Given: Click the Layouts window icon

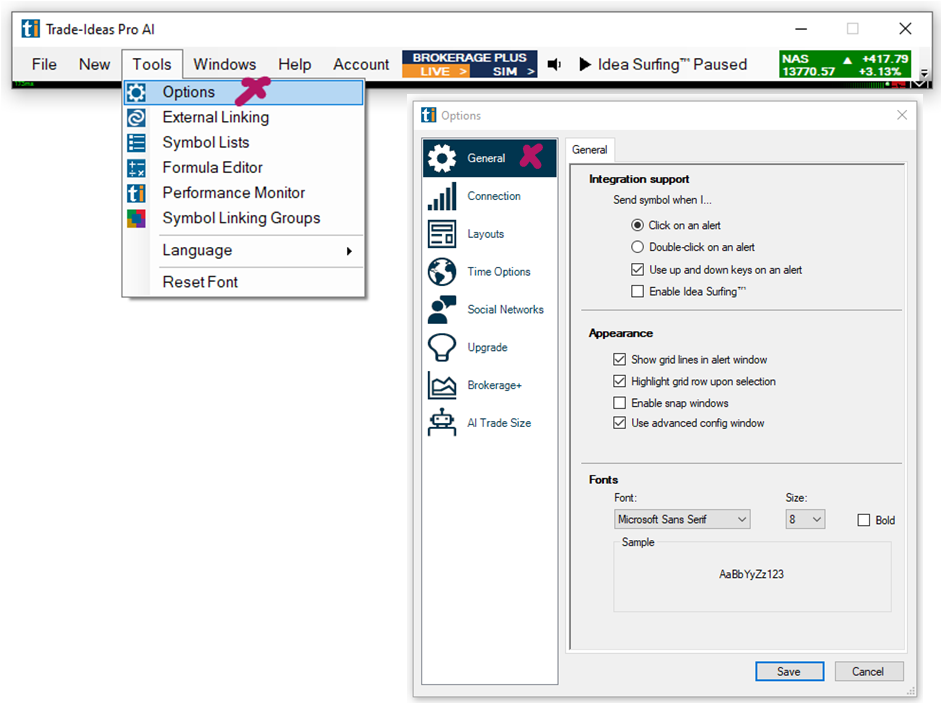Looking at the screenshot, I should [x=442, y=234].
